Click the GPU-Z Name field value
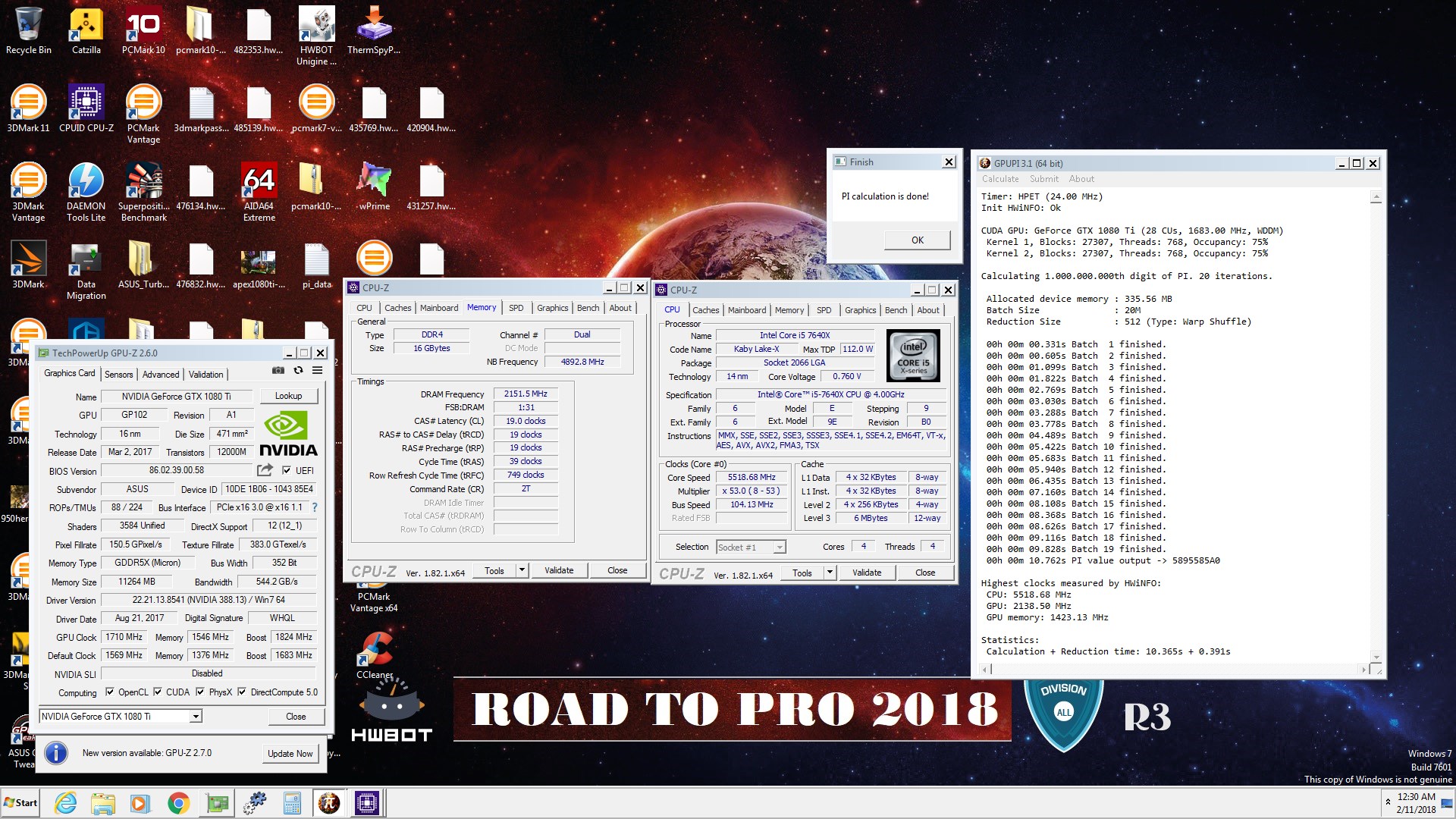 [x=177, y=396]
